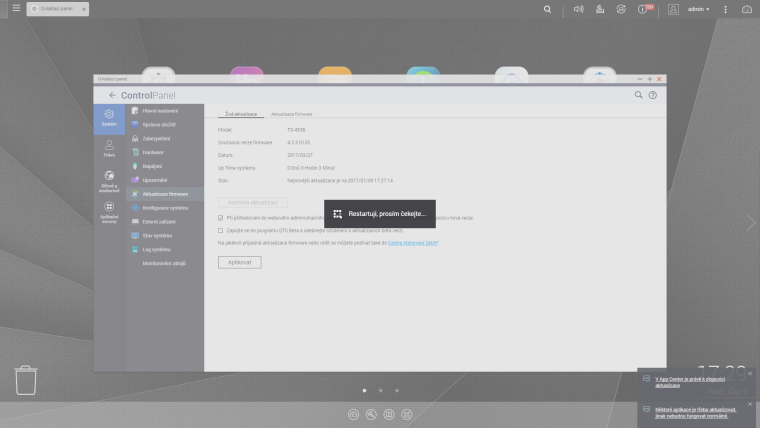This screenshot has width=760, height=428.
Task: Open the volume control speaker icon
Action: click(x=578, y=9)
